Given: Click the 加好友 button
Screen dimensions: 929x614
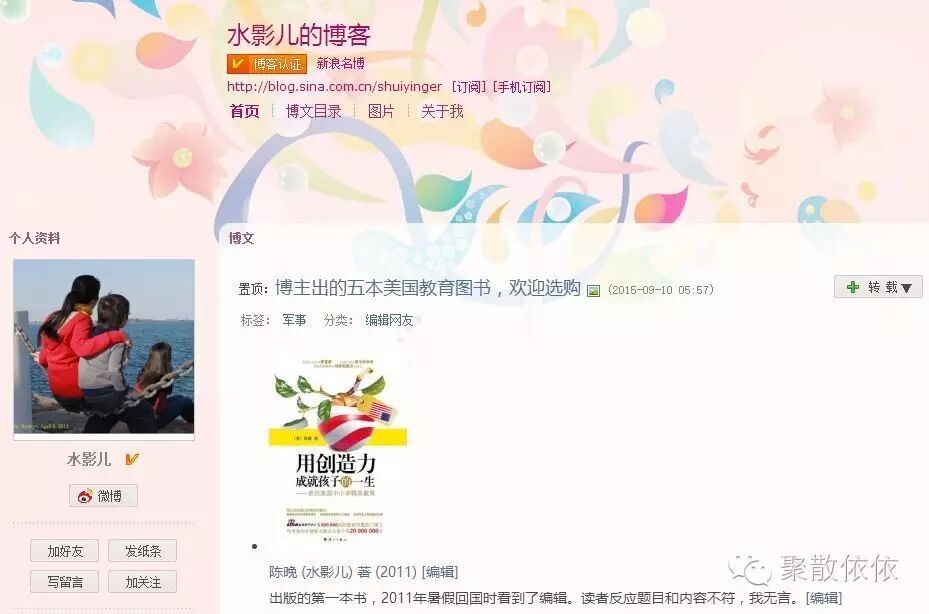Looking at the screenshot, I should pos(65,551).
